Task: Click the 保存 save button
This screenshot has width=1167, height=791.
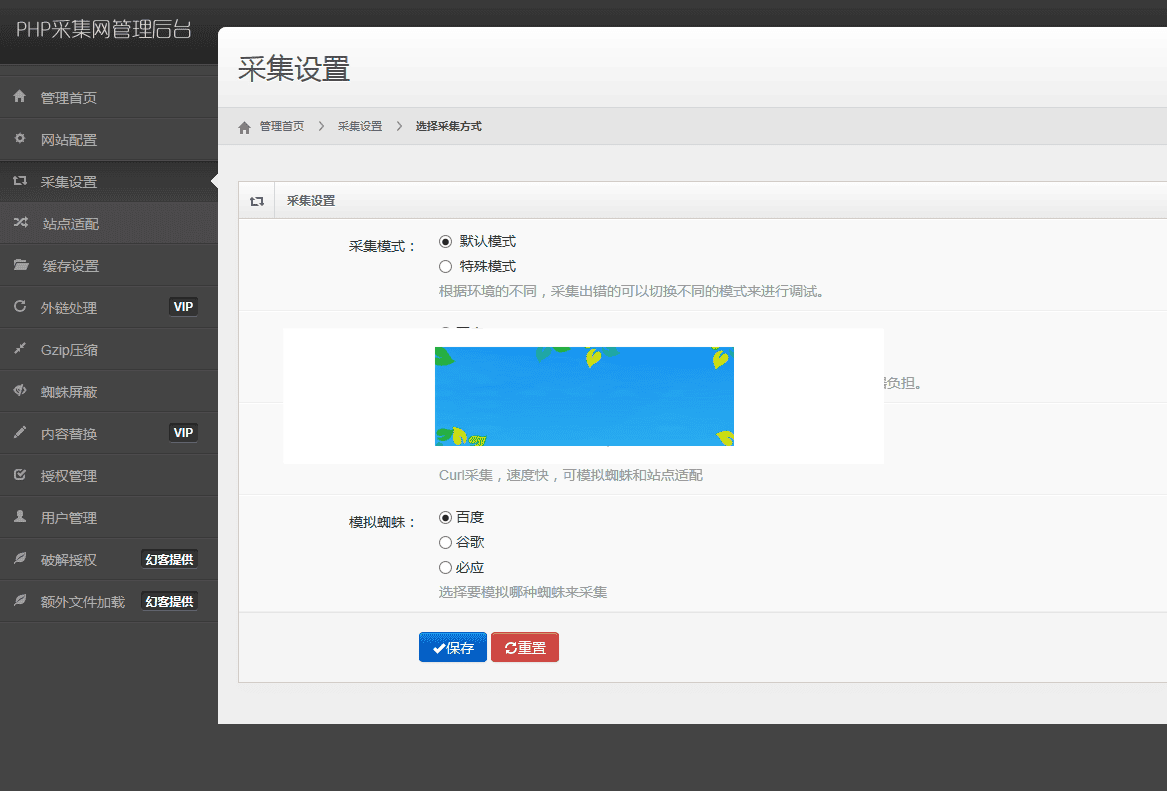Action: 452,647
